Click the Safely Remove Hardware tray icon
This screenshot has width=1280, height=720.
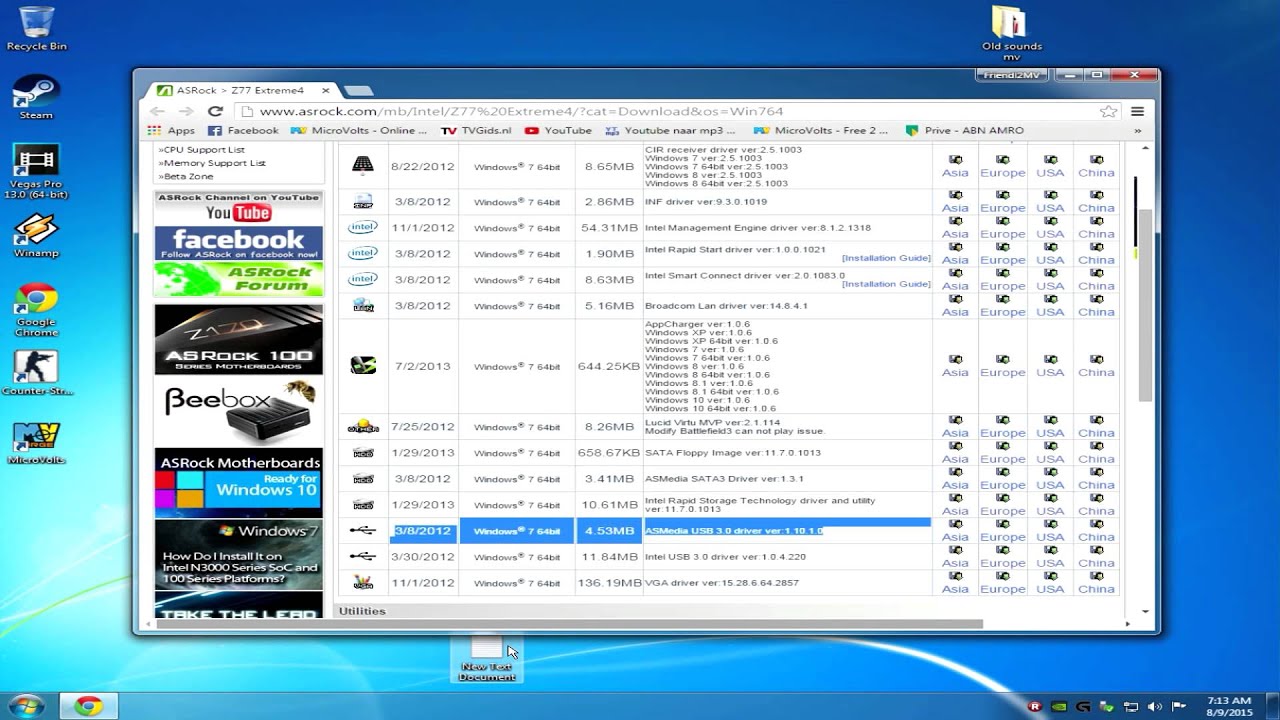point(1107,706)
